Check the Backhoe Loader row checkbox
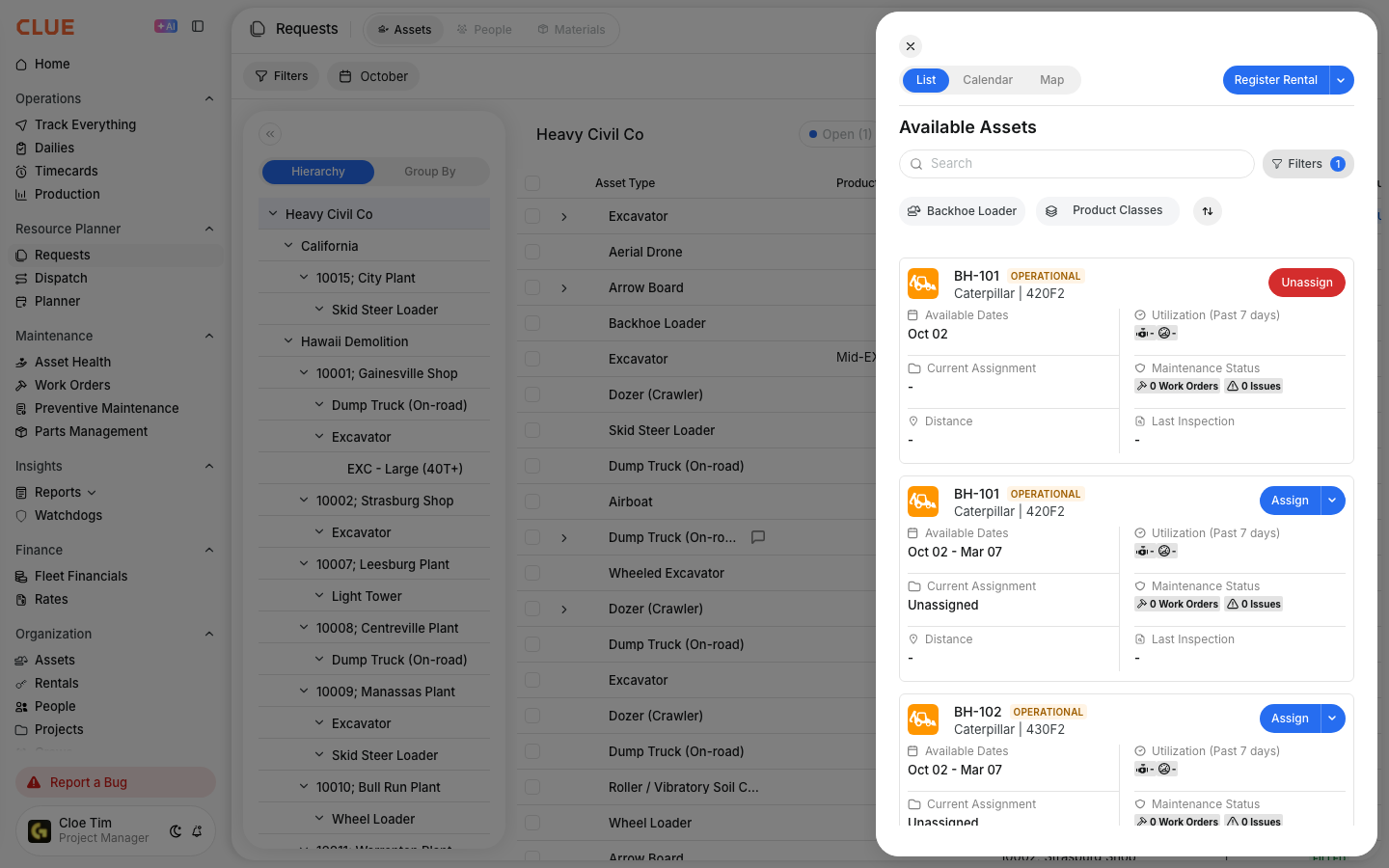1389x868 pixels. click(x=532, y=323)
